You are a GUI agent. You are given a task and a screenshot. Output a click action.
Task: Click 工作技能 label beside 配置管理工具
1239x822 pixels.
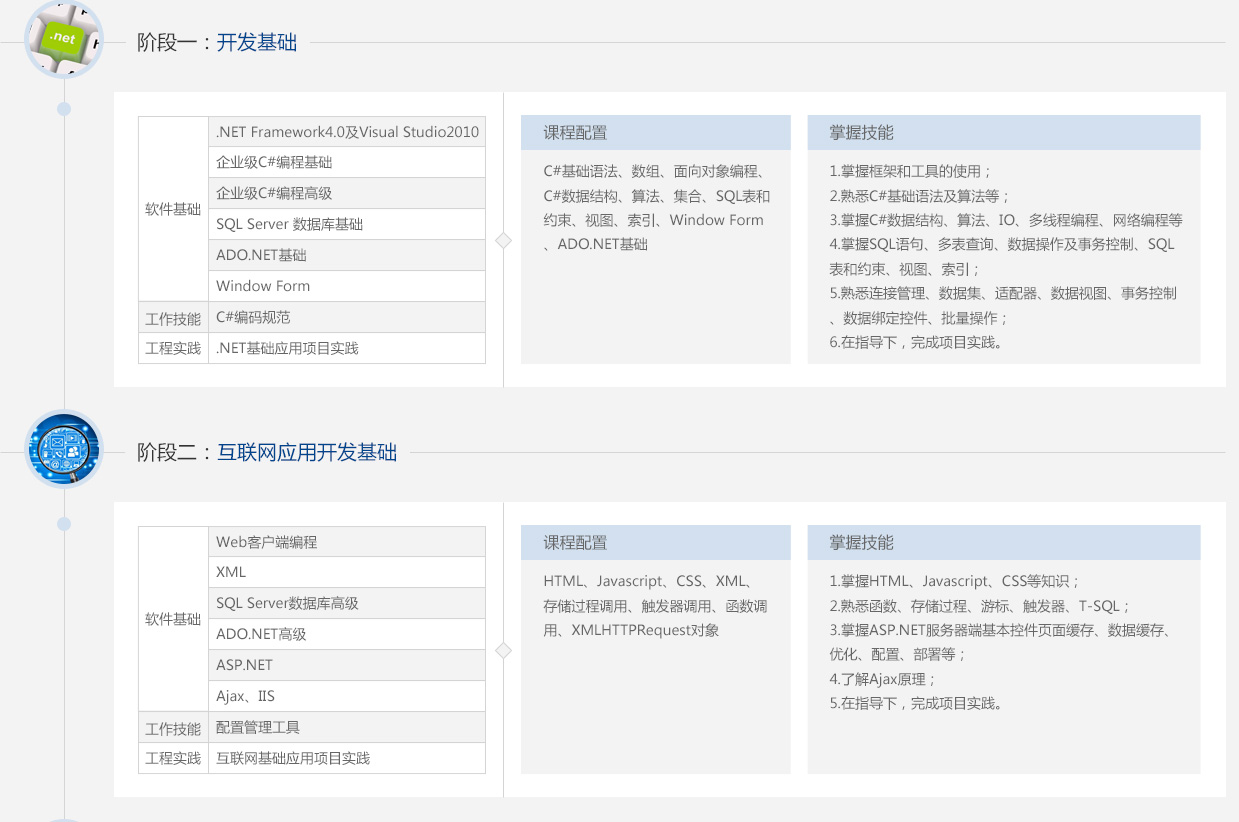coord(173,729)
